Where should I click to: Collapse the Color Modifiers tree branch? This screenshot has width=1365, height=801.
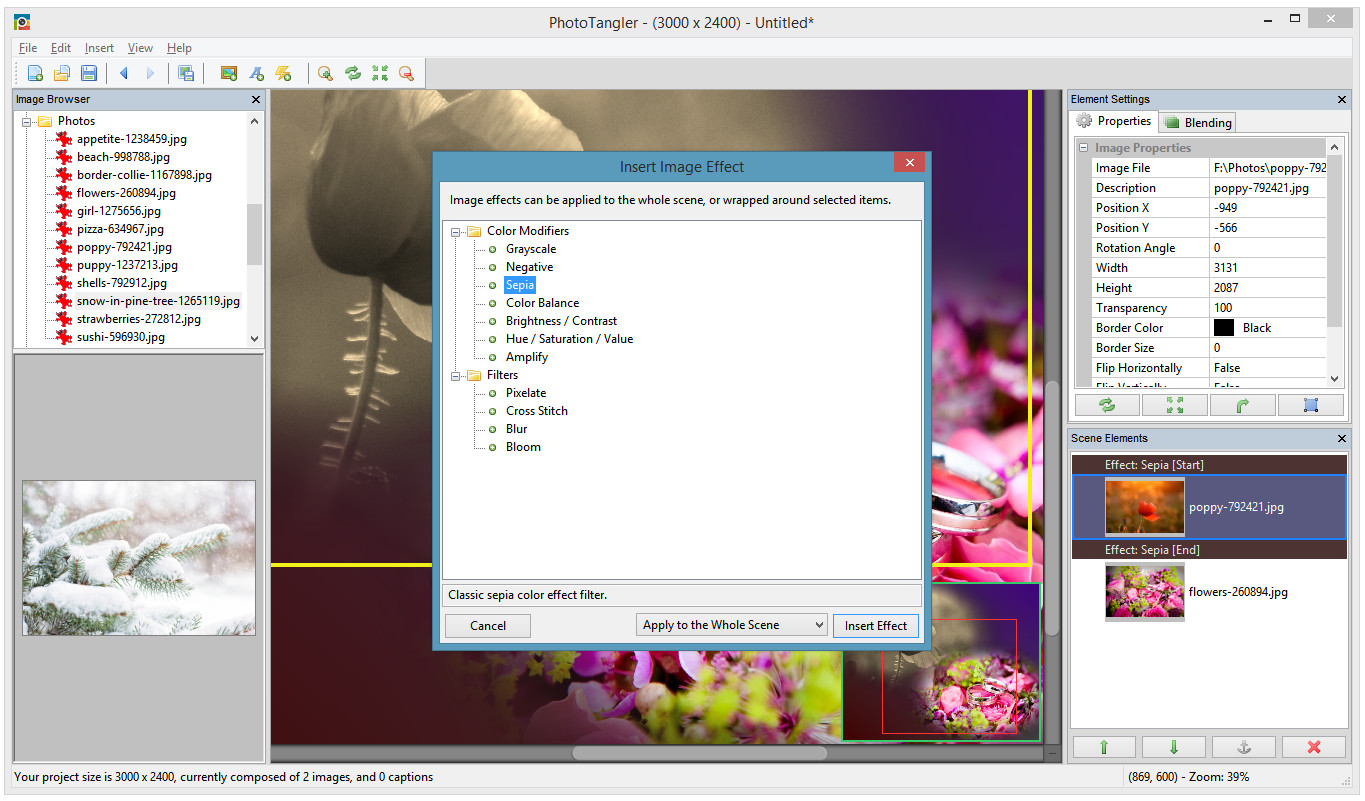[454, 230]
